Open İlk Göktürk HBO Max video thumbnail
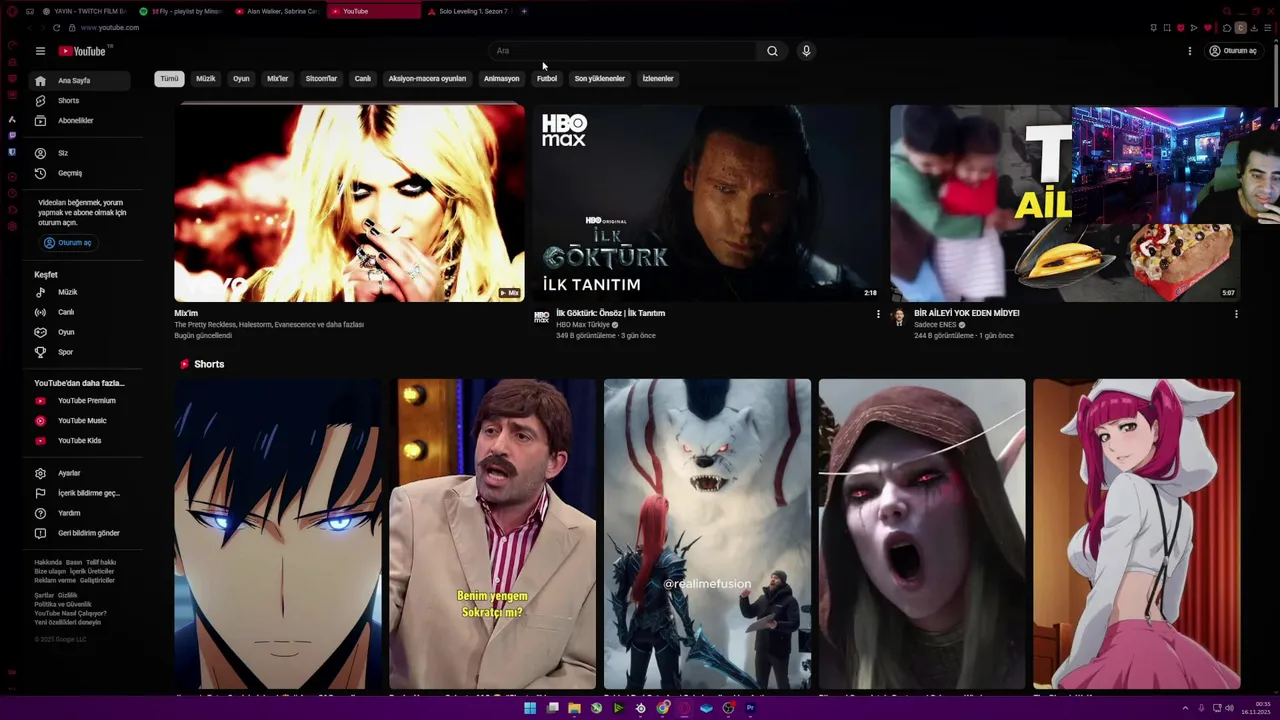This screenshot has height=720, width=1280. point(707,203)
